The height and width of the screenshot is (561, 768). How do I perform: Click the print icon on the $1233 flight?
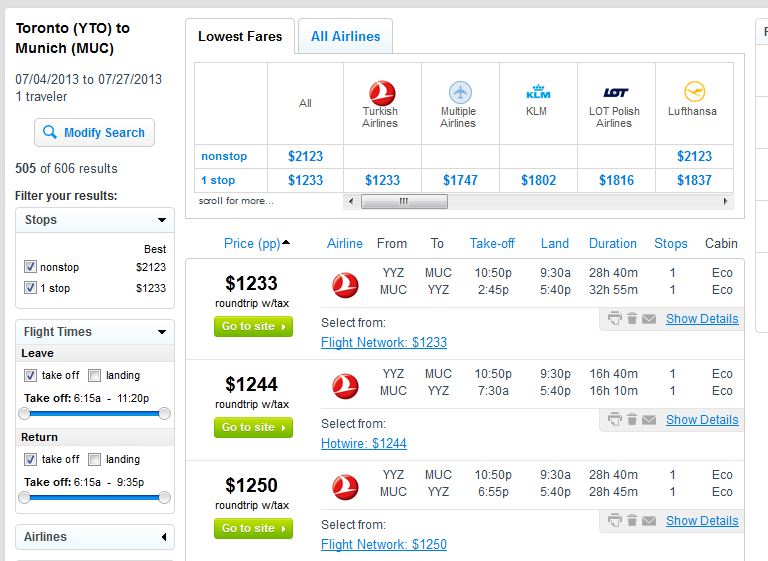(x=614, y=318)
